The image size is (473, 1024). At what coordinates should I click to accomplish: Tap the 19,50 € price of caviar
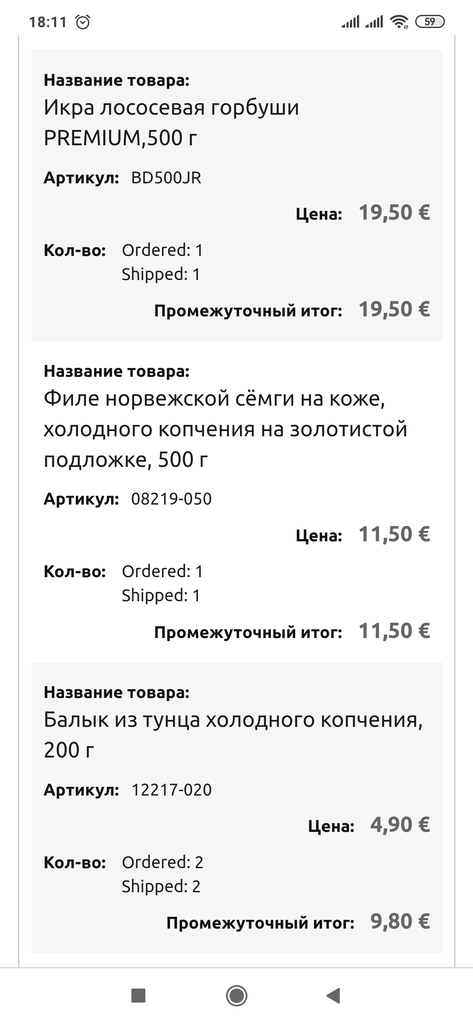[394, 212]
